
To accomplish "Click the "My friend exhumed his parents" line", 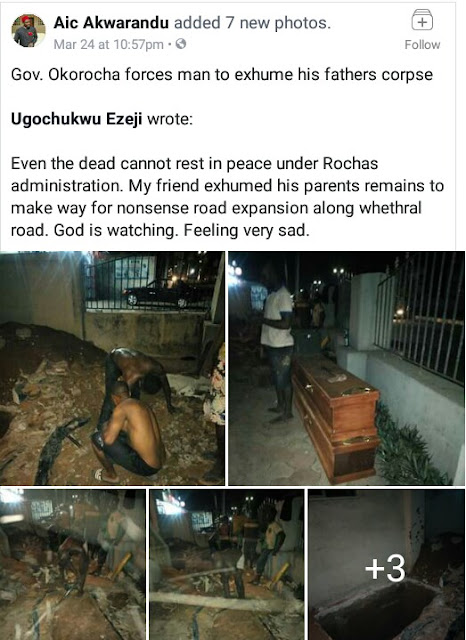I will 244,186.
